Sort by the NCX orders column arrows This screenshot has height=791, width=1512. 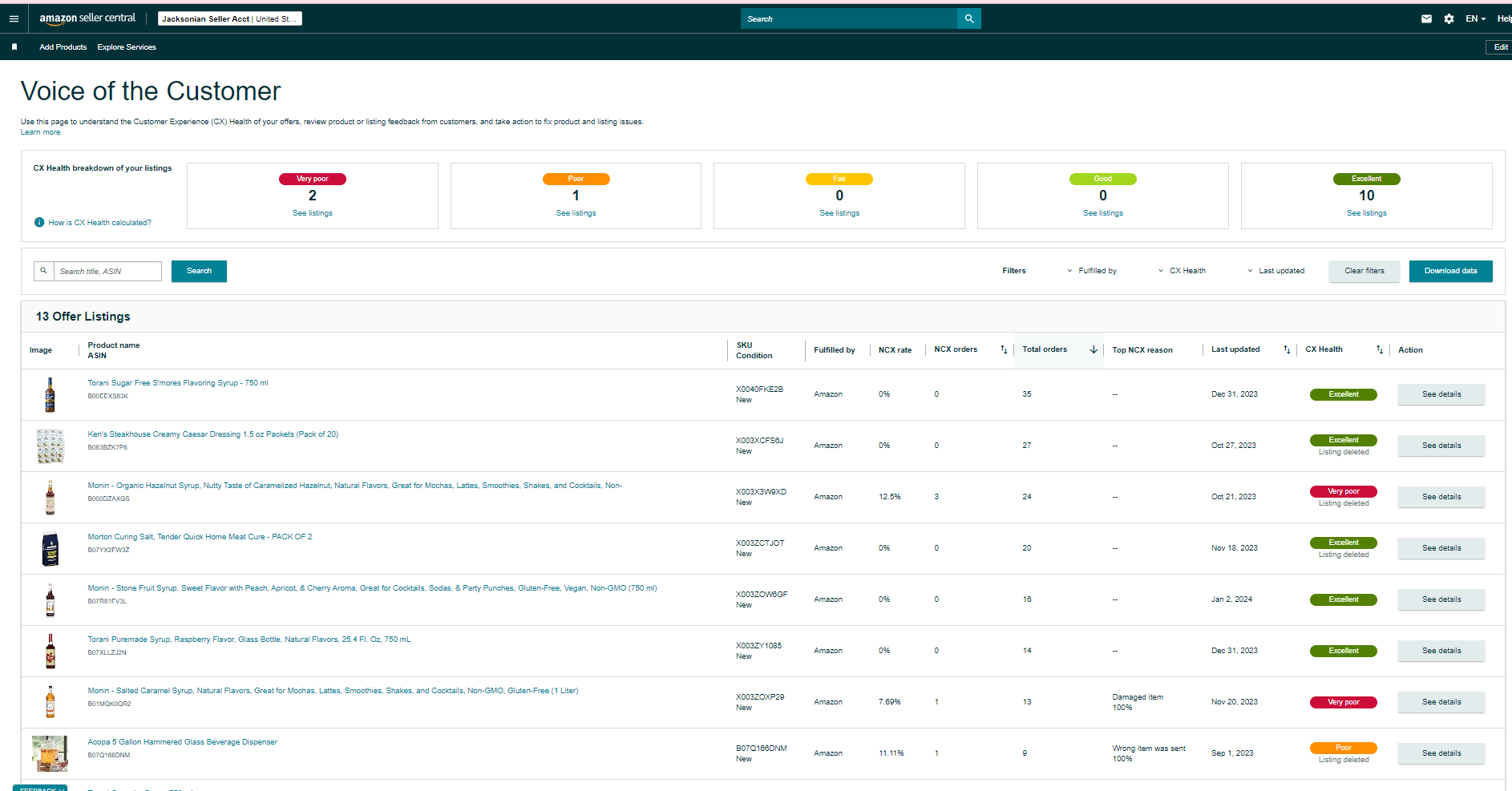[x=1004, y=350]
